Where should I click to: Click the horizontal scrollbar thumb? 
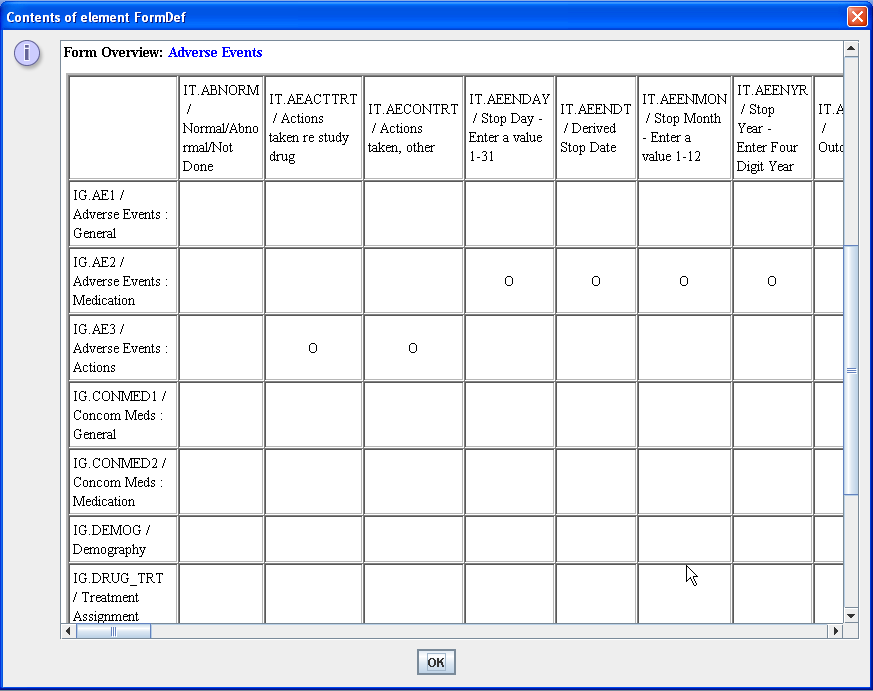113,631
